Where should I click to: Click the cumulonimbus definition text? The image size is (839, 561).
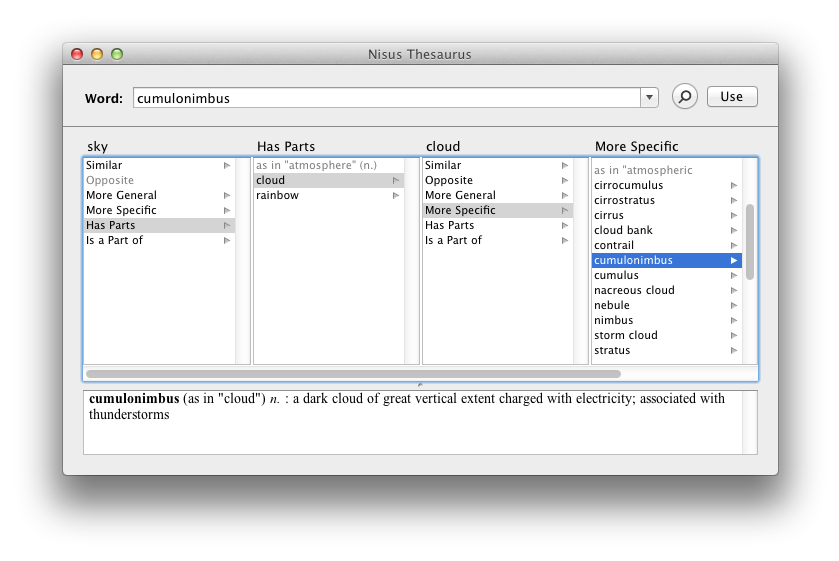point(407,406)
